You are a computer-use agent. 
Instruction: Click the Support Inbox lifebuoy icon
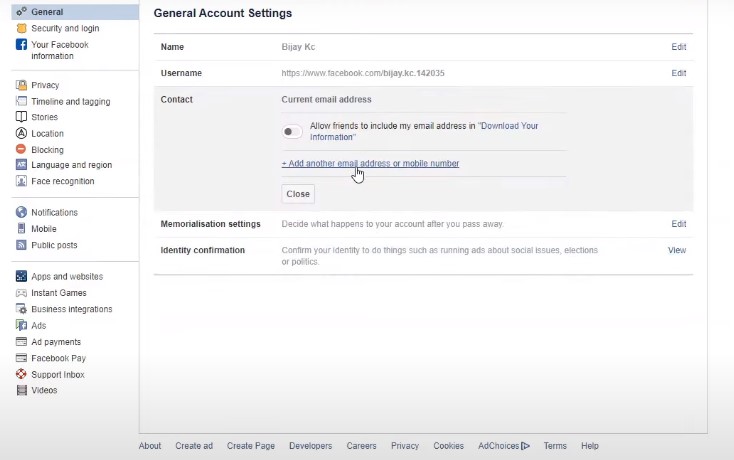22,374
